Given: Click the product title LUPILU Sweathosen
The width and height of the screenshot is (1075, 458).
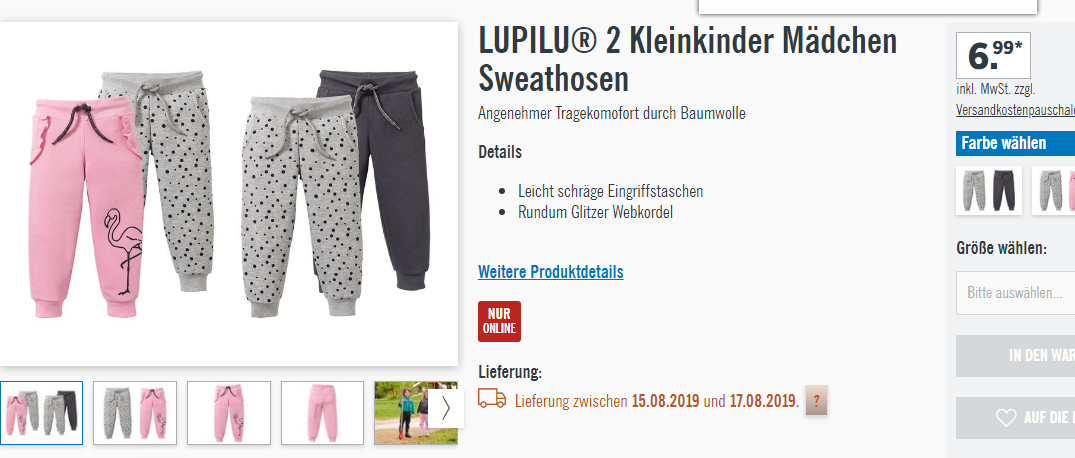Looking at the screenshot, I should tap(688, 60).
